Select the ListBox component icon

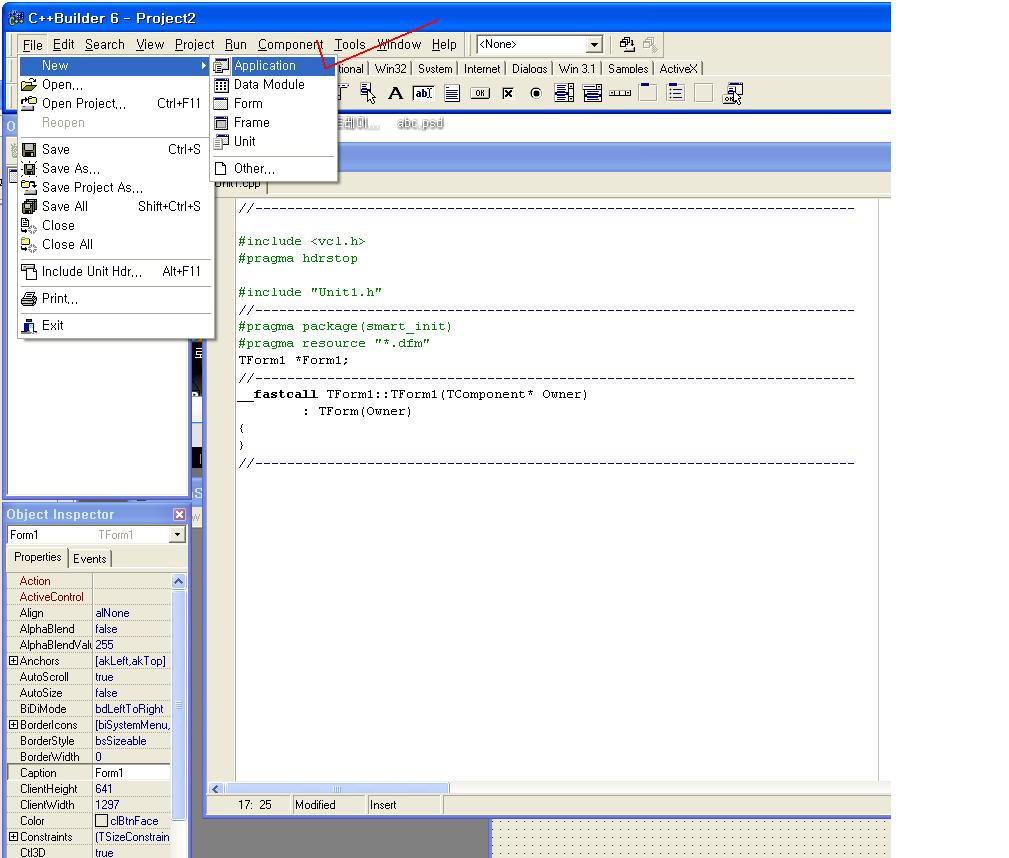tap(564, 93)
